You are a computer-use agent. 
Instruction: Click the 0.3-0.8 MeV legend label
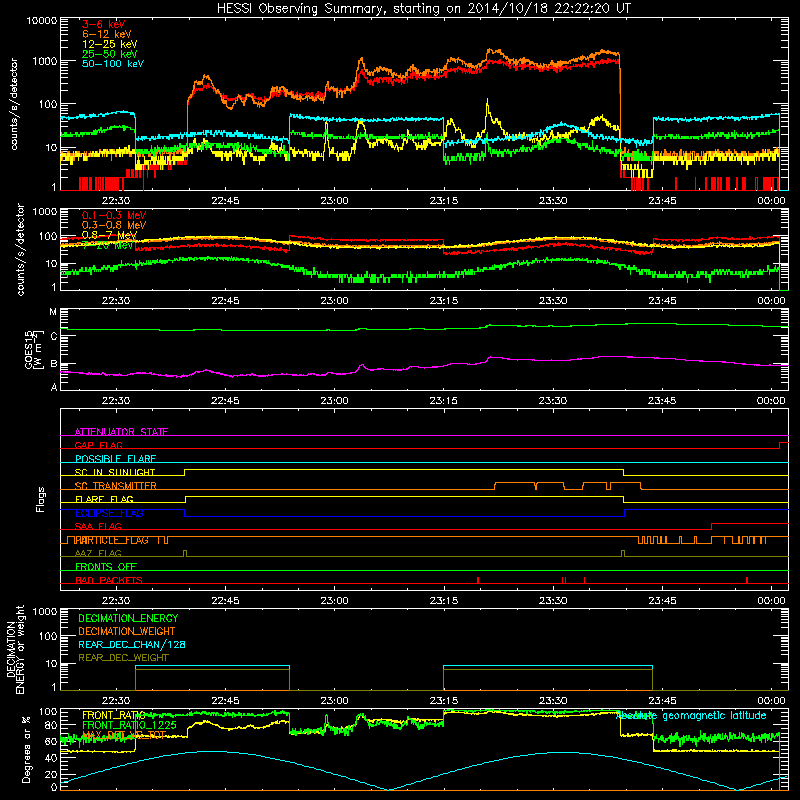pos(114,225)
